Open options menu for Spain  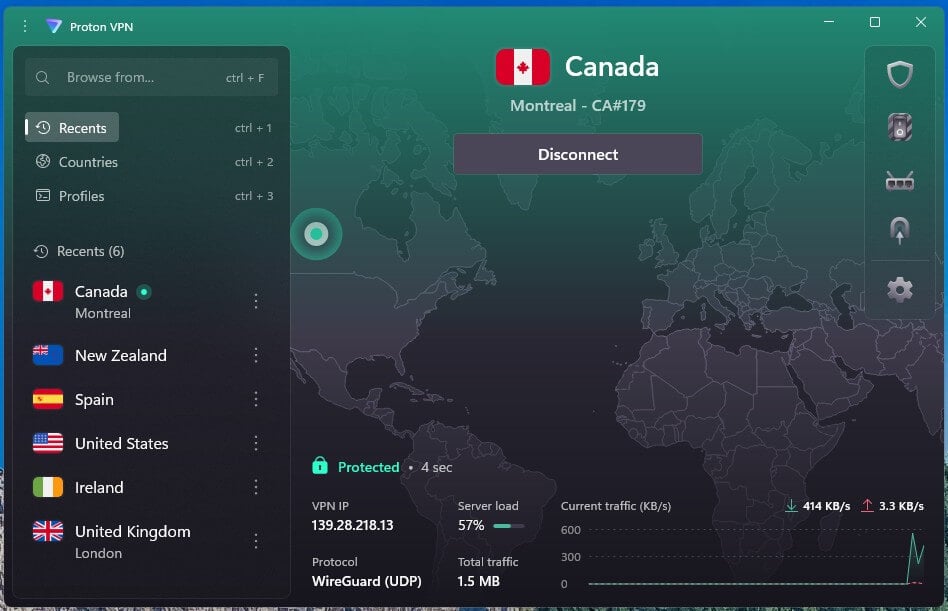coord(256,399)
